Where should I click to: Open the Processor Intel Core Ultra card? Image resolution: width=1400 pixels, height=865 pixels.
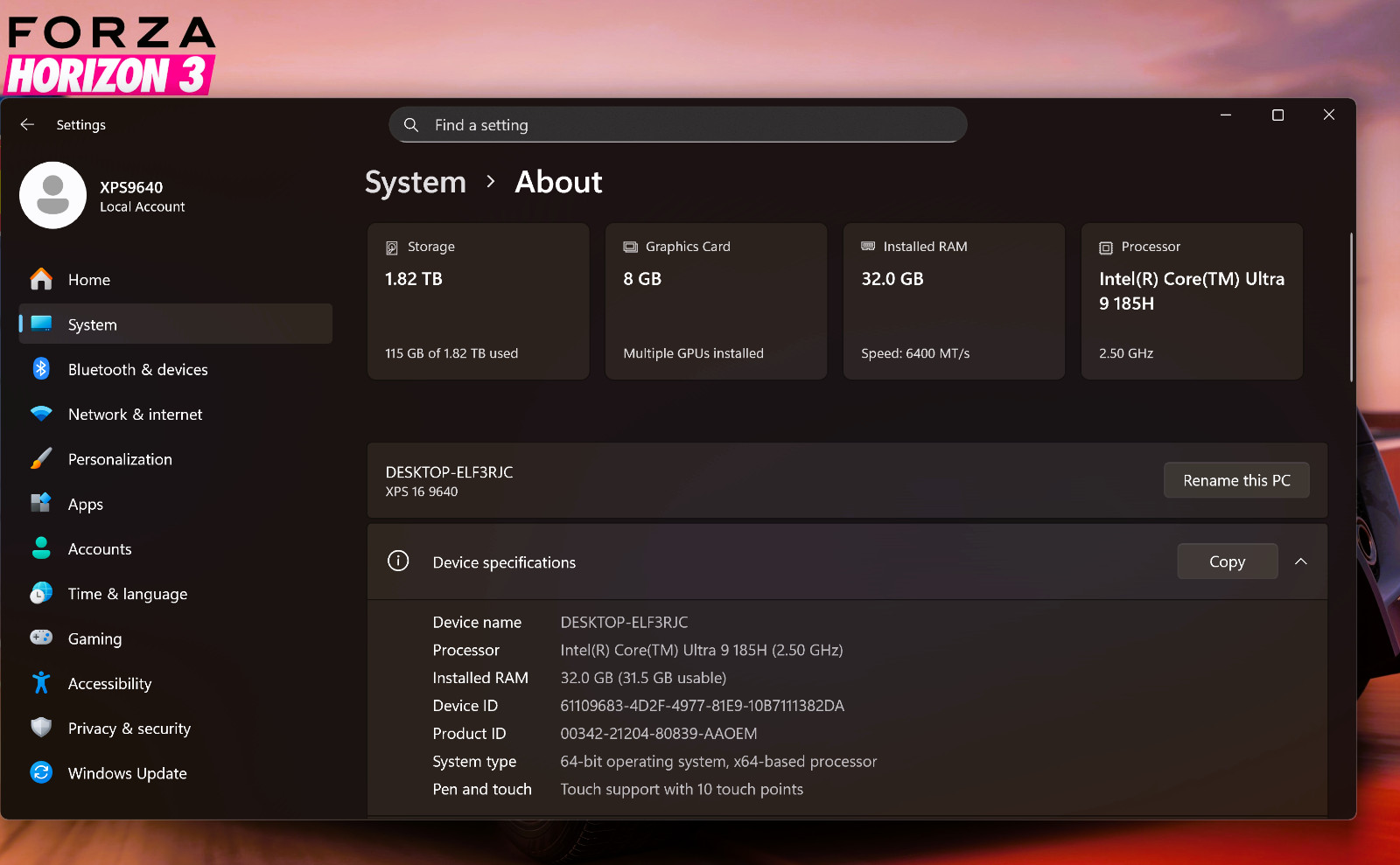click(x=1192, y=302)
